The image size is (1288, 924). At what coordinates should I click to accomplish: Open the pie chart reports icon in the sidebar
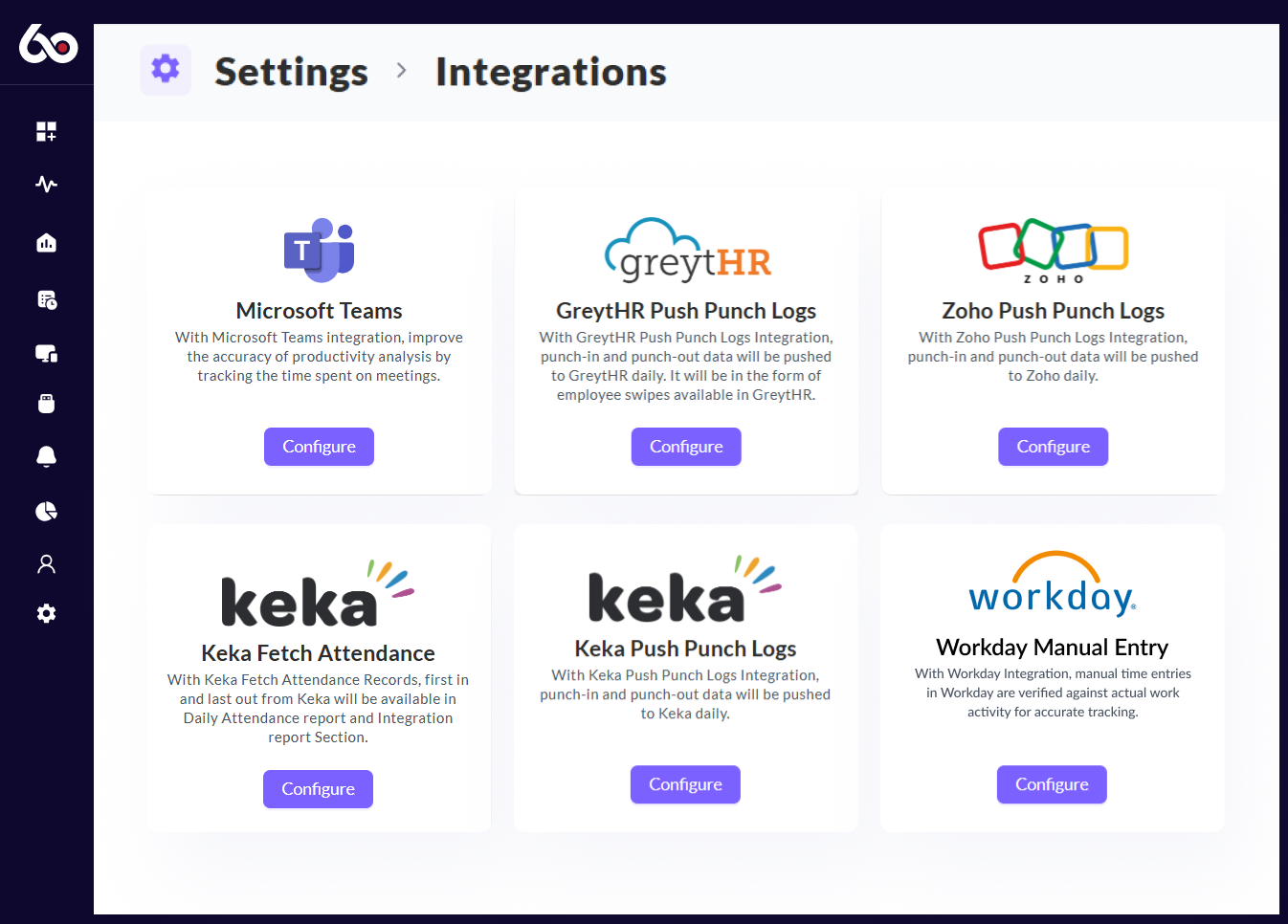tap(46, 512)
